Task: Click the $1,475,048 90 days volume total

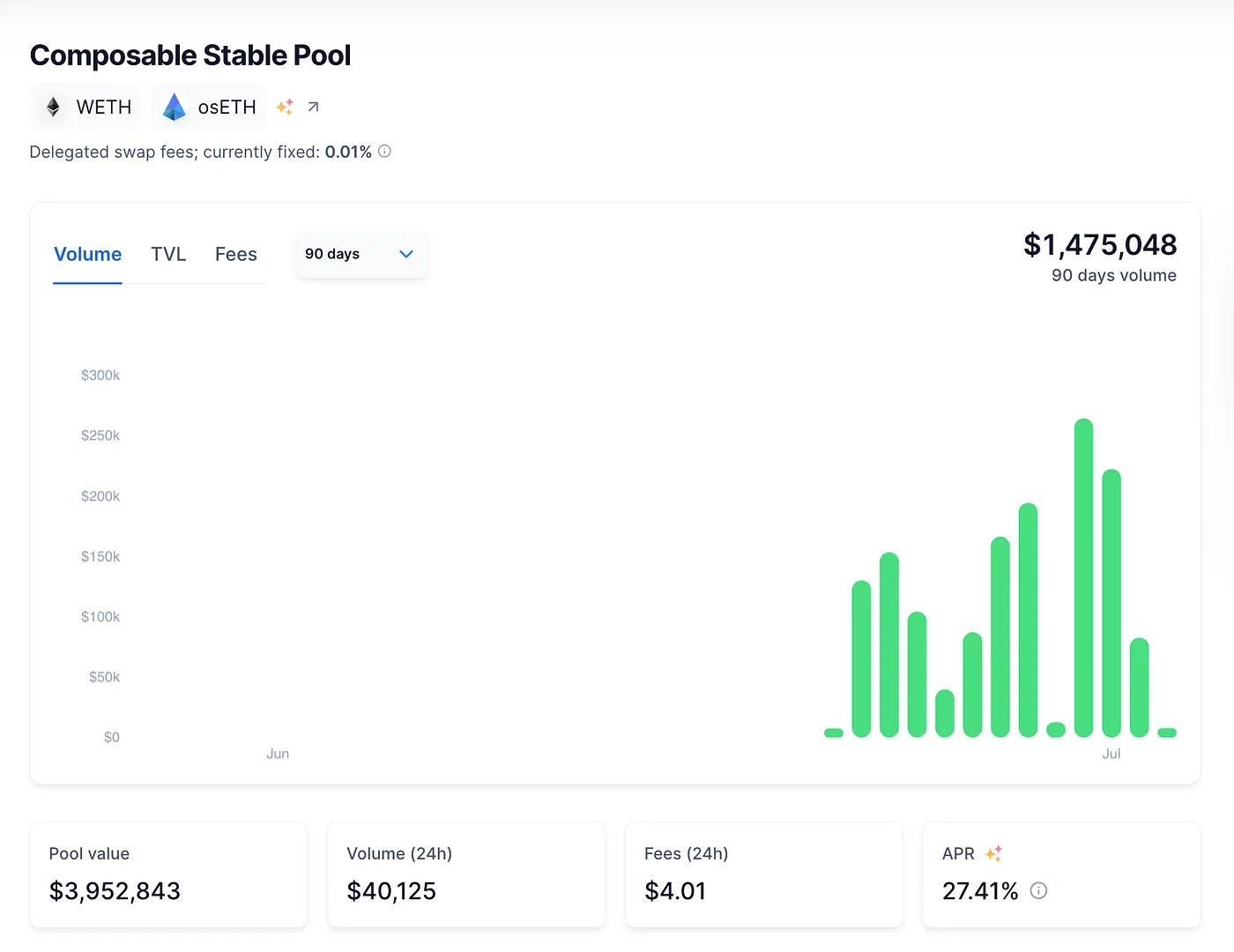Action: pos(1099,245)
